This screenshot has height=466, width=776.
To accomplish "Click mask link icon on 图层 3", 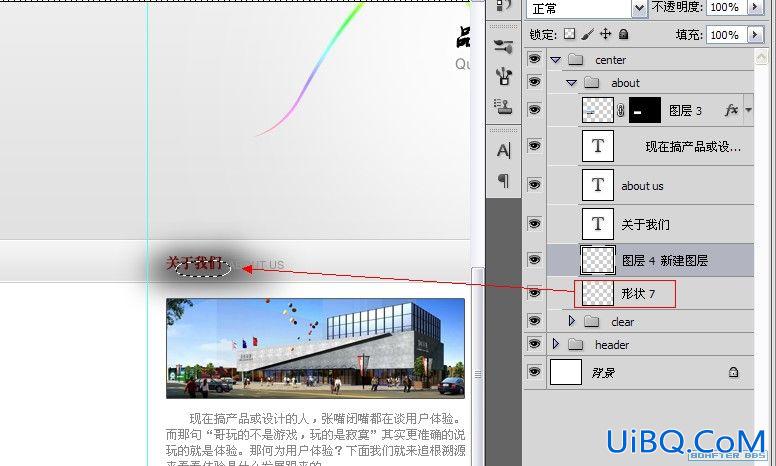I will 621,110.
